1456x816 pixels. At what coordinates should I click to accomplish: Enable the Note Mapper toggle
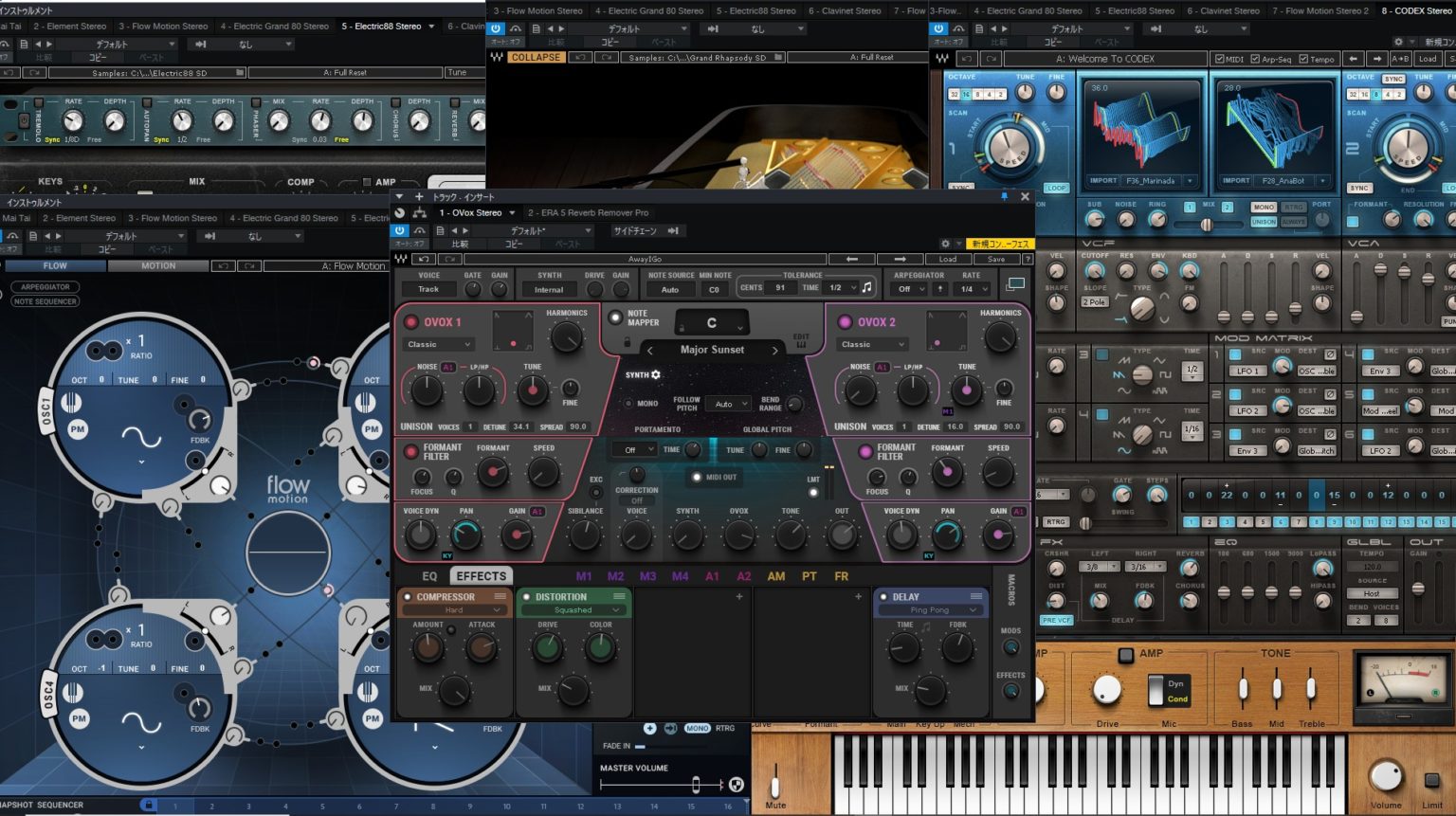tap(616, 317)
